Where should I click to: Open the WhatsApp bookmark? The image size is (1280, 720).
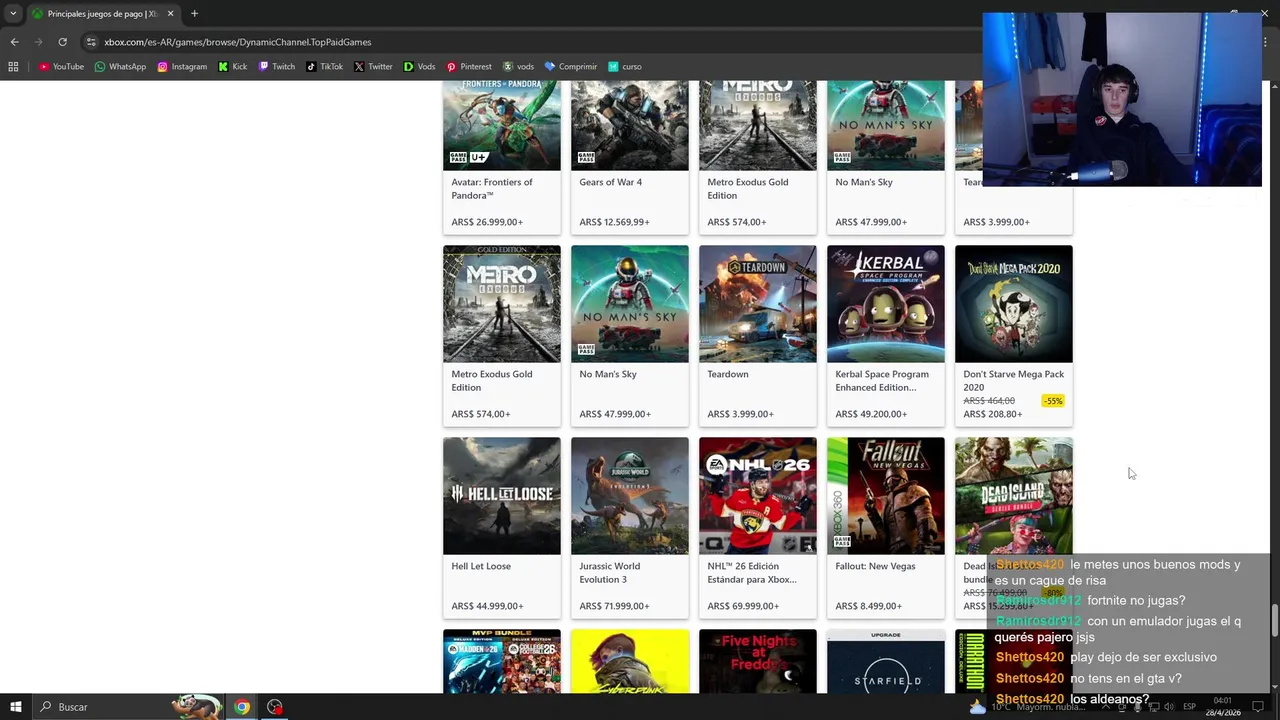[x=120, y=67]
